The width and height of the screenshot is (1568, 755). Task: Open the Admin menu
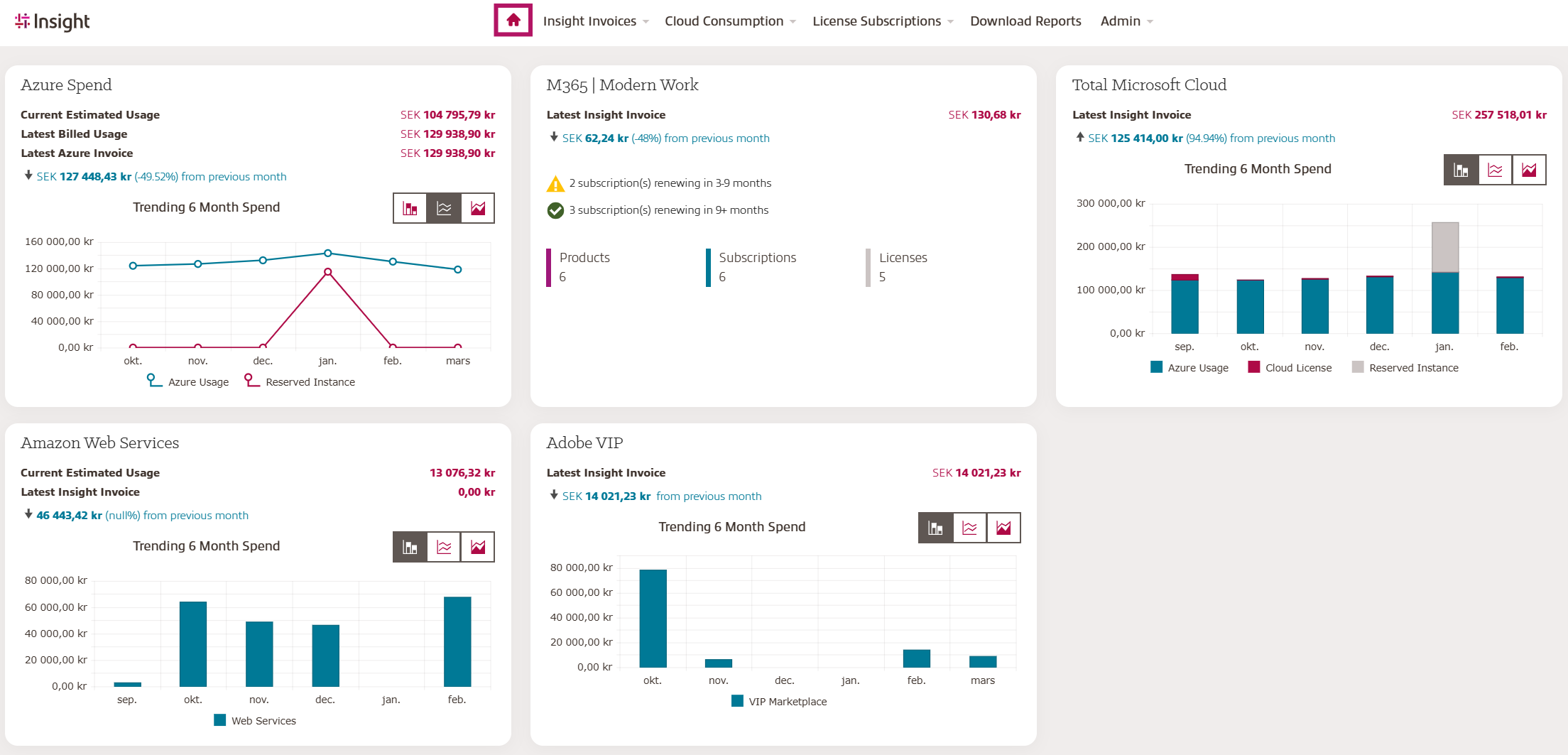tap(1126, 21)
